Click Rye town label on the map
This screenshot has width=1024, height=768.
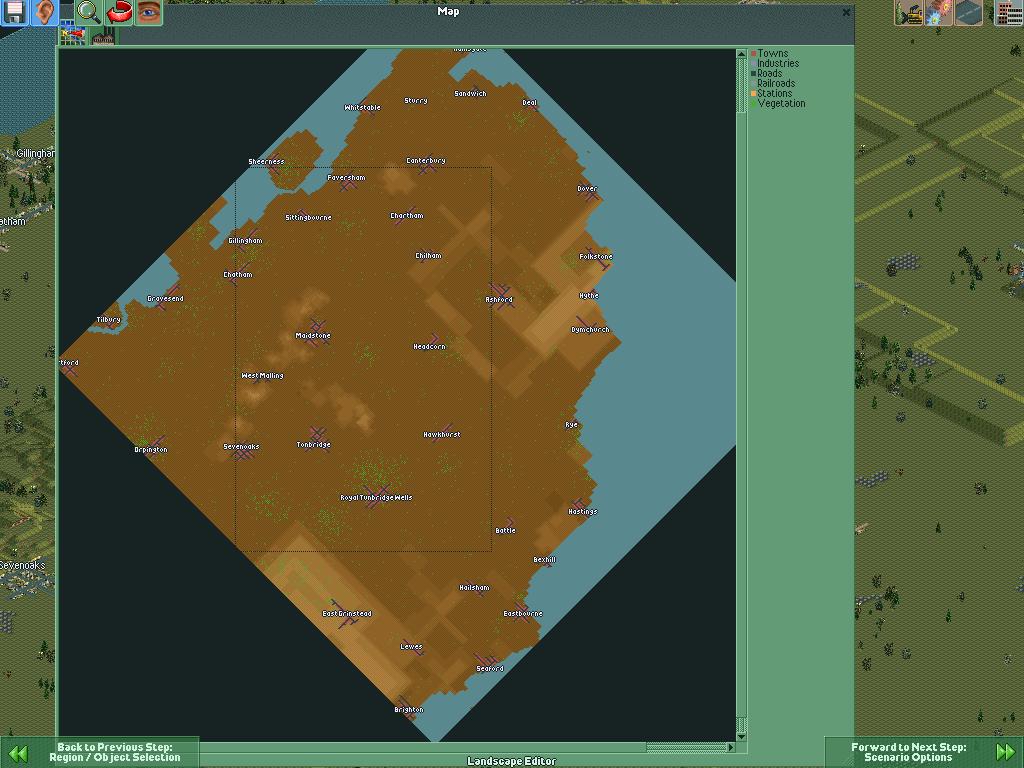(571, 425)
